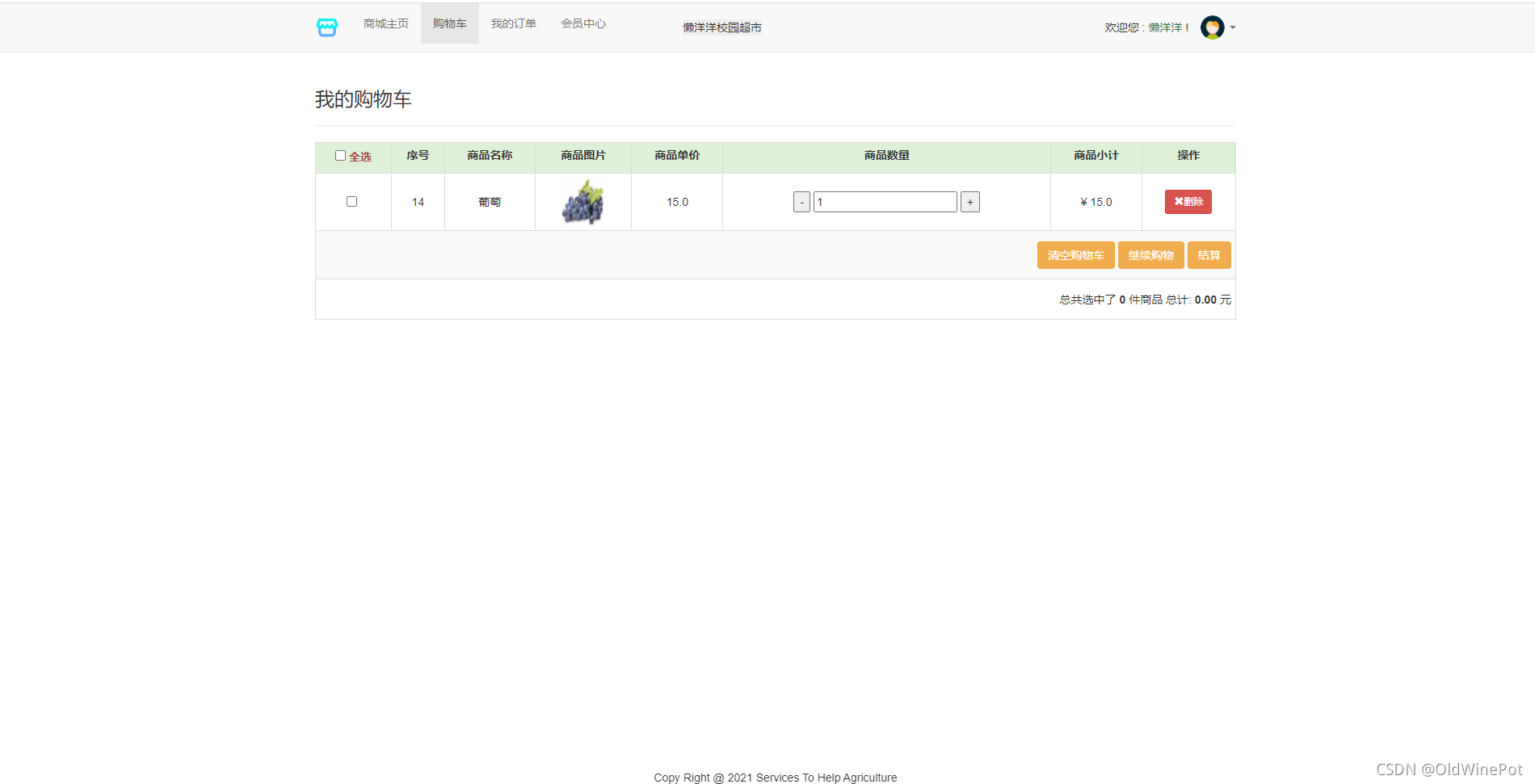Click the 操作 column header

1188,156
